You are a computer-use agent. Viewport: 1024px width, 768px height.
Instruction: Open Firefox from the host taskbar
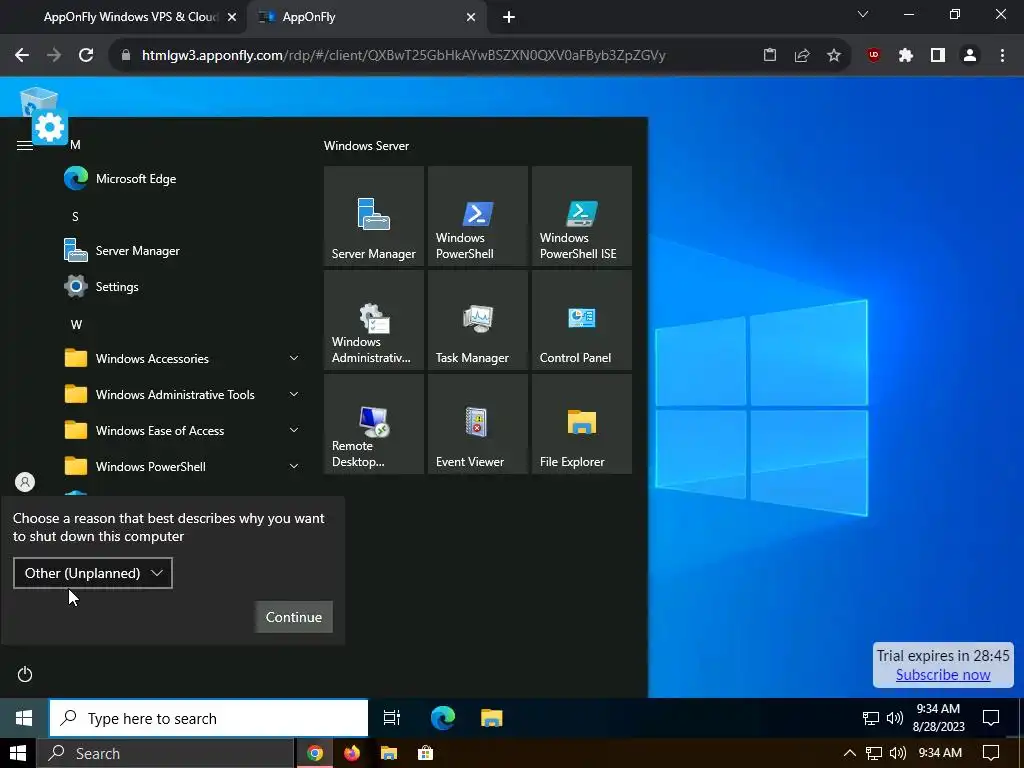(352, 753)
